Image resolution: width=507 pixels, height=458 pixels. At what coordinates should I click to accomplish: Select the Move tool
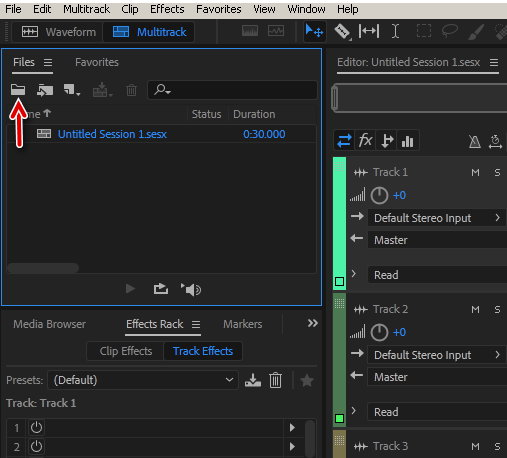(x=314, y=32)
